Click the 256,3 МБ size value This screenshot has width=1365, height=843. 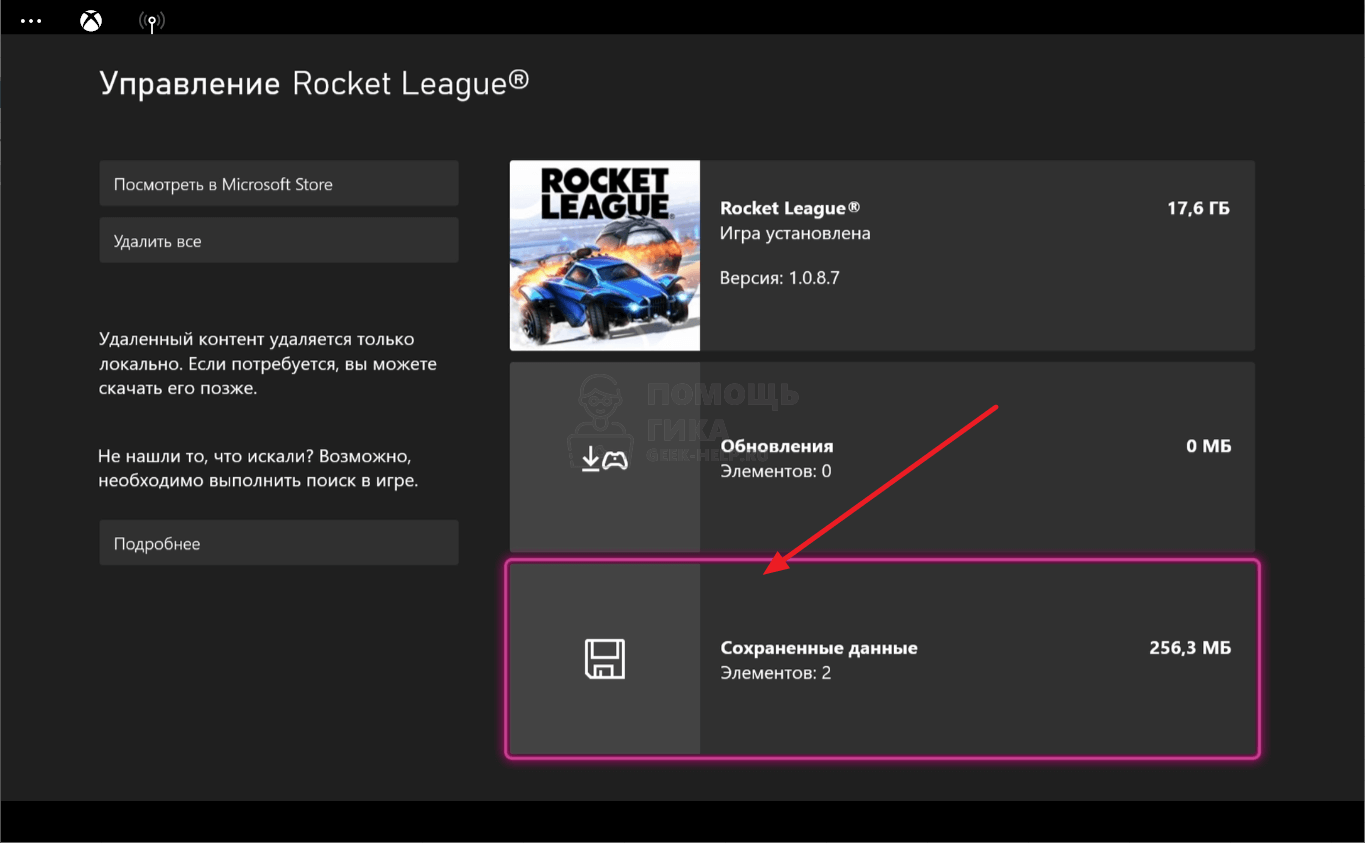(x=1190, y=648)
